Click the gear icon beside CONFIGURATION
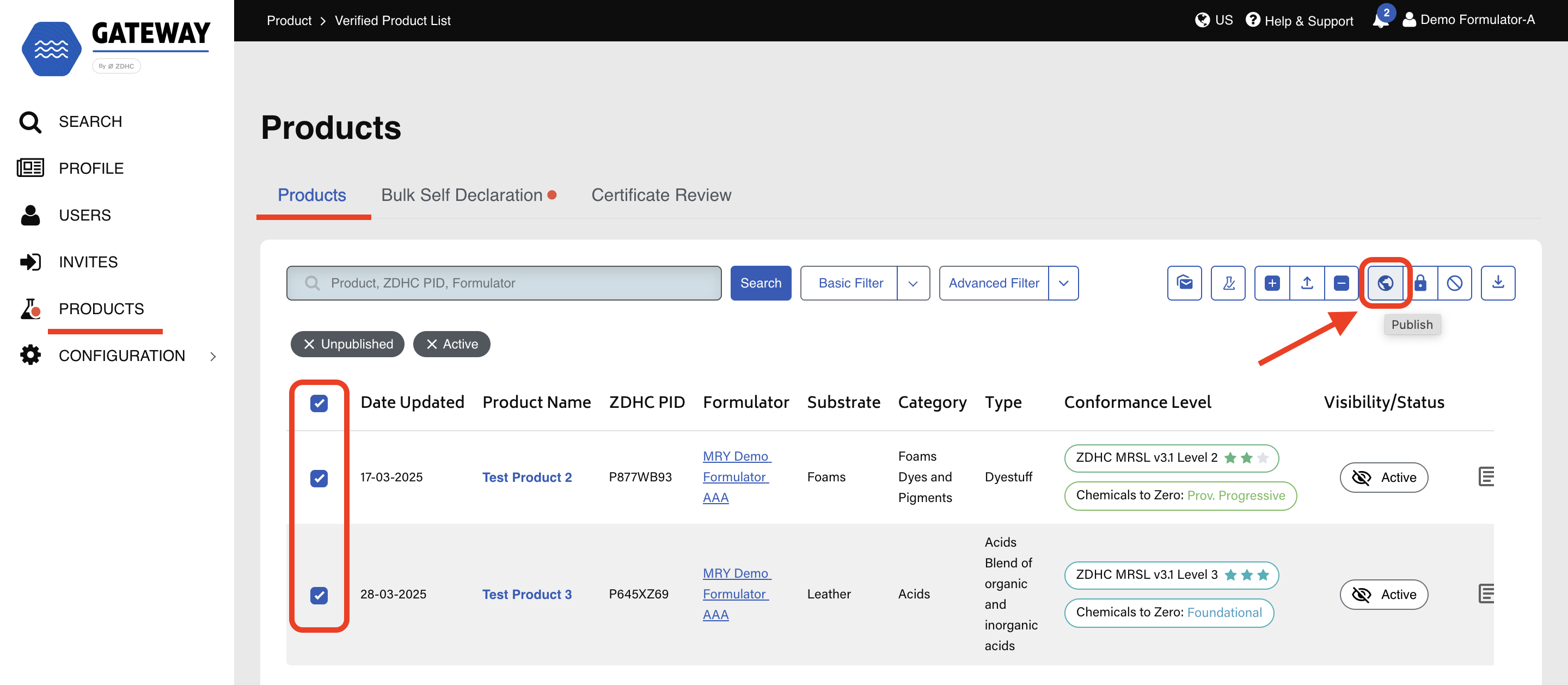The height and width of the screenshot is (685, 1568). point(30,355)
